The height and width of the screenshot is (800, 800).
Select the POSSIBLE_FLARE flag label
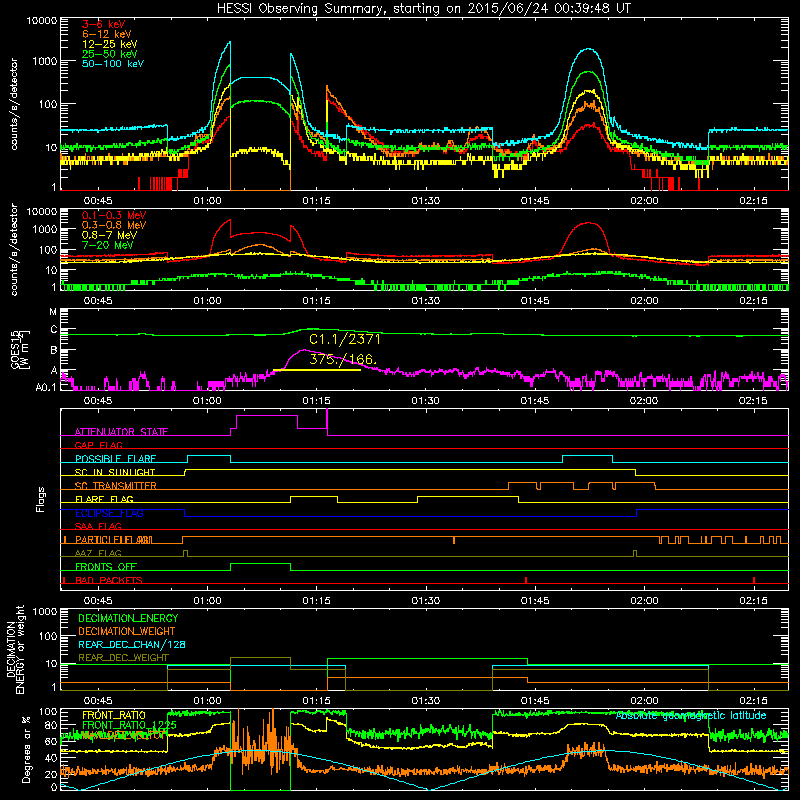[x=115, y=459]
